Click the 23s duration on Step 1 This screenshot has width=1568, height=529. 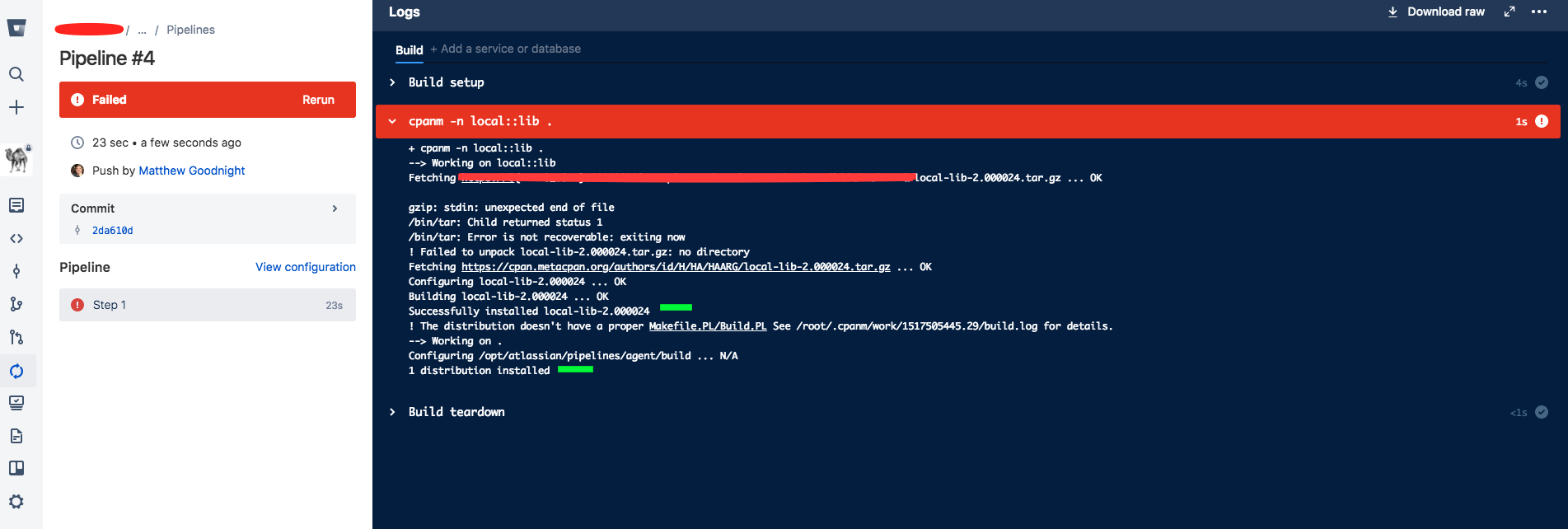click(x=334, y=306)
